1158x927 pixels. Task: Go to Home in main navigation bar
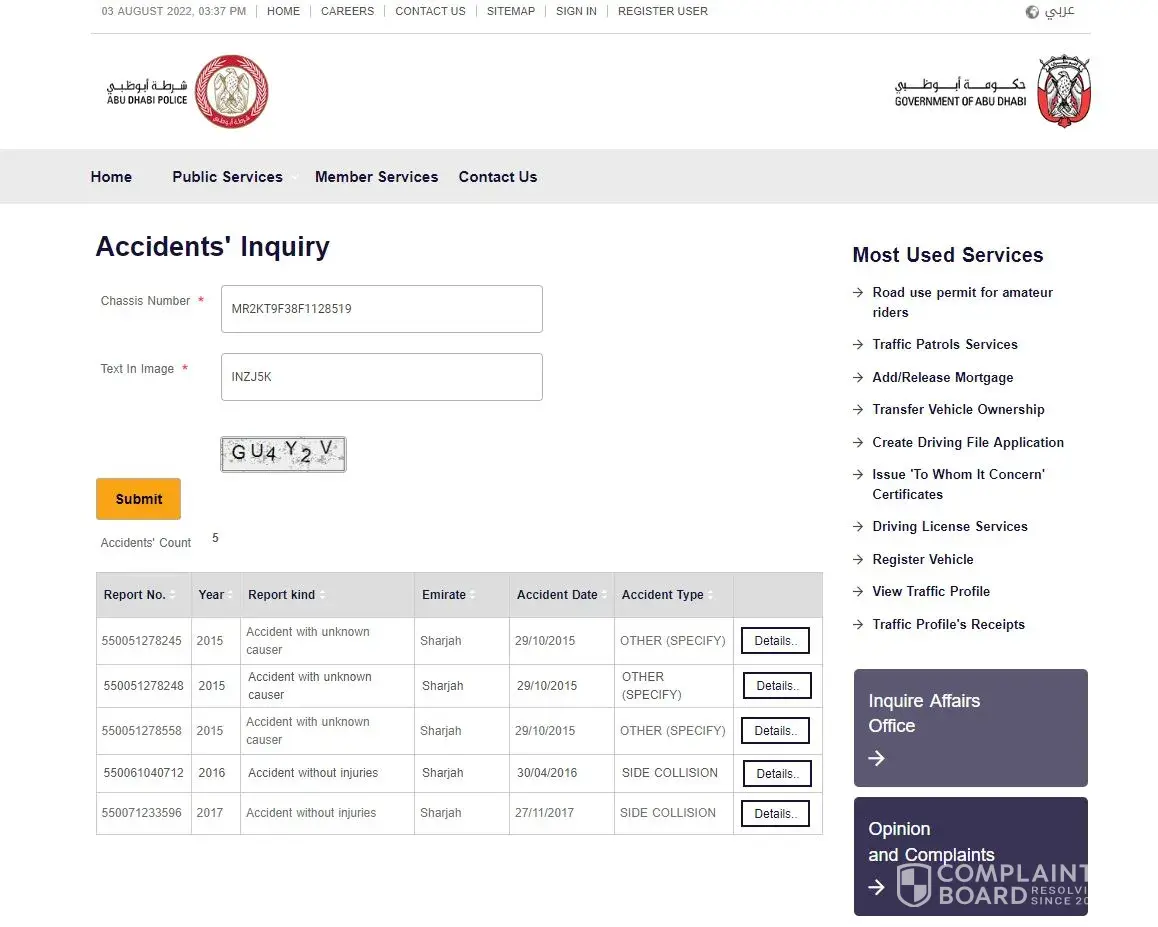pyautogui.click(x=112, y=177)
